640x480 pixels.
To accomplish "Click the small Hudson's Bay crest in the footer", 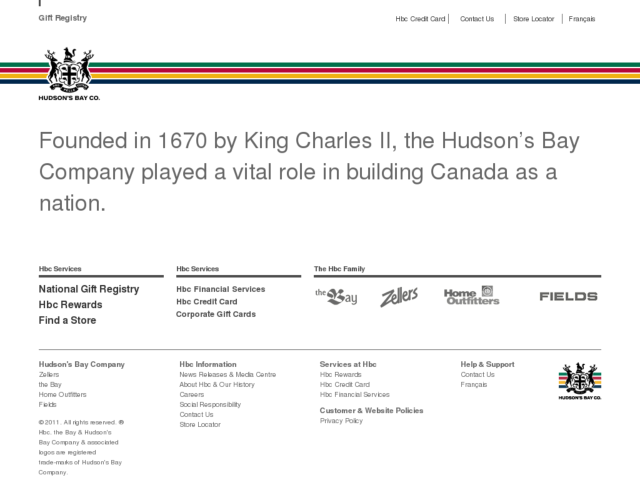I will tap(580, 381).
